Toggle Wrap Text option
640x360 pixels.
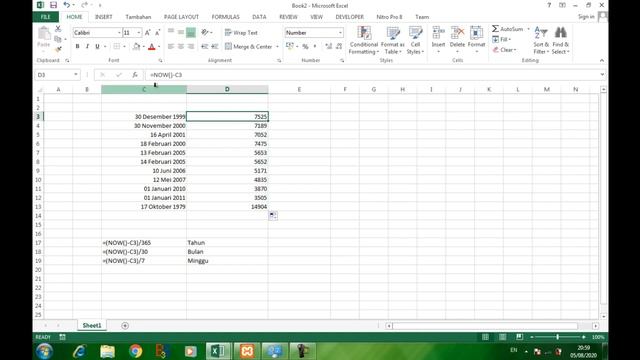click(x=241, y=33)
